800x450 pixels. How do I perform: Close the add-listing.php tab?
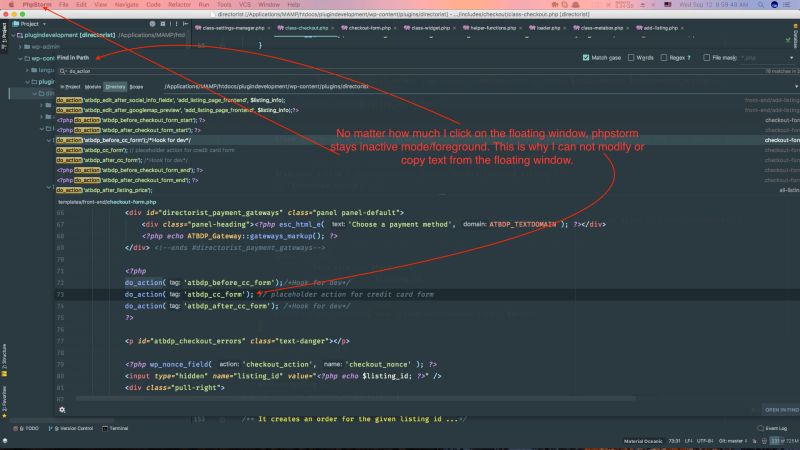click(682, 28)
